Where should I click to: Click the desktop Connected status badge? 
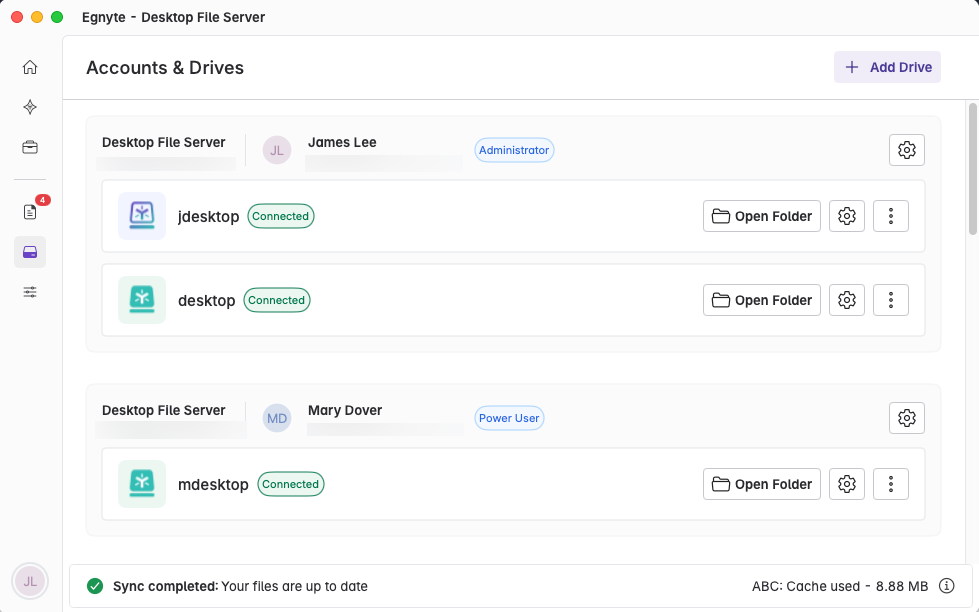tap(277, 300)
